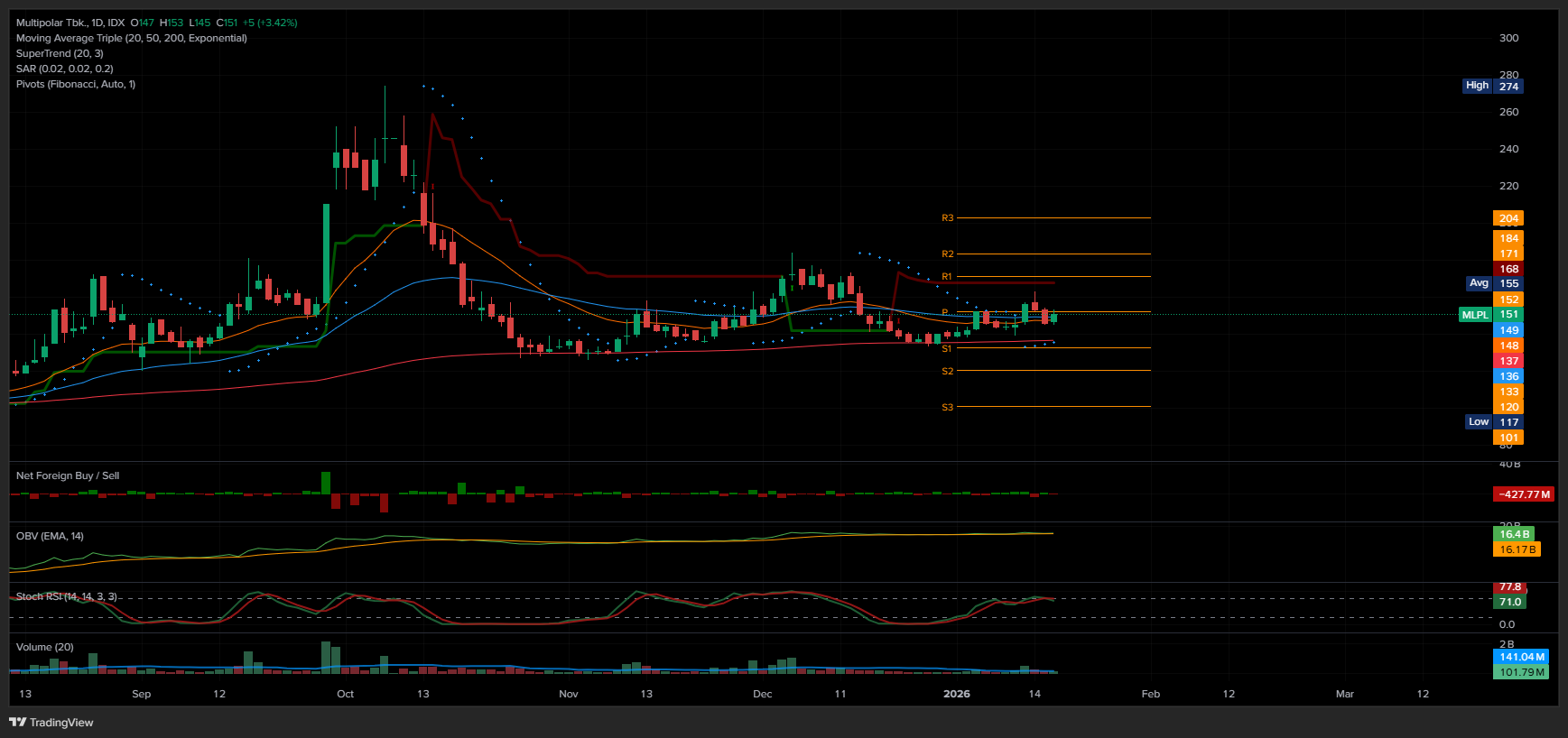Viewport: 1568px width, 738px height.
Task: Click the 2026 label on time axis
Action: [956, 694]
